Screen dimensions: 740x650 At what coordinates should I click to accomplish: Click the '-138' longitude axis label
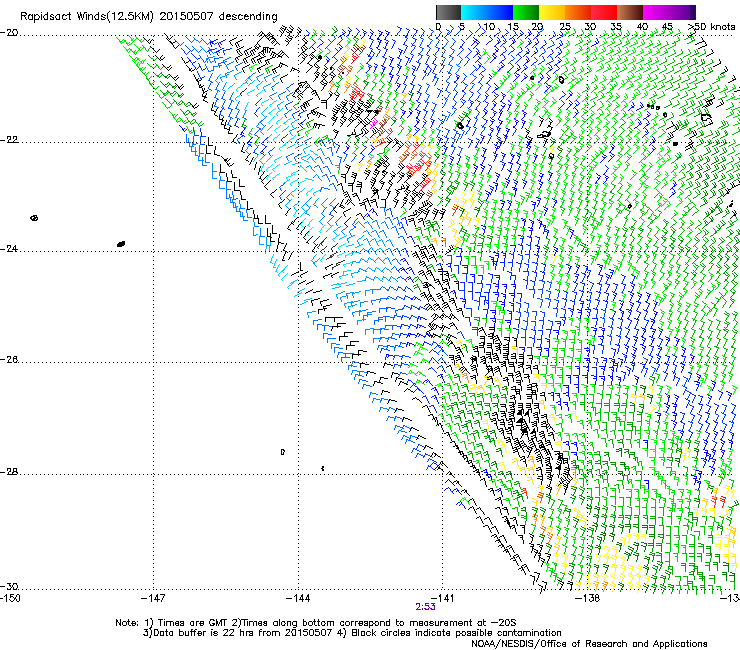click(x=587, y=599)
